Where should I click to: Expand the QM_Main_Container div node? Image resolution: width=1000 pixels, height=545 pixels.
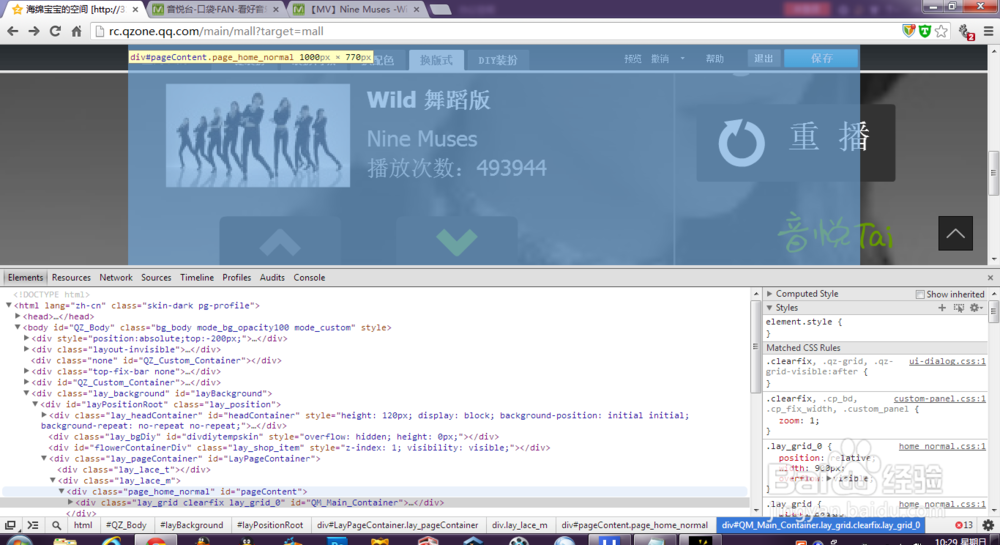point(70,502)
